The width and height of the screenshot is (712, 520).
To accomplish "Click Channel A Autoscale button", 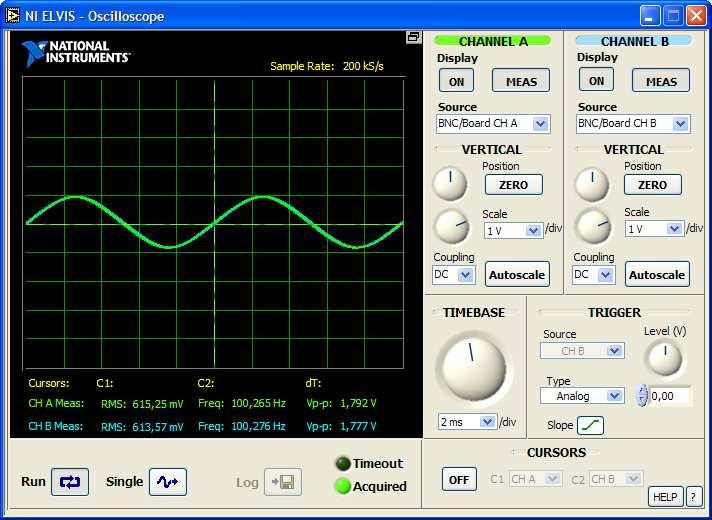I will [x=517, y=274].
